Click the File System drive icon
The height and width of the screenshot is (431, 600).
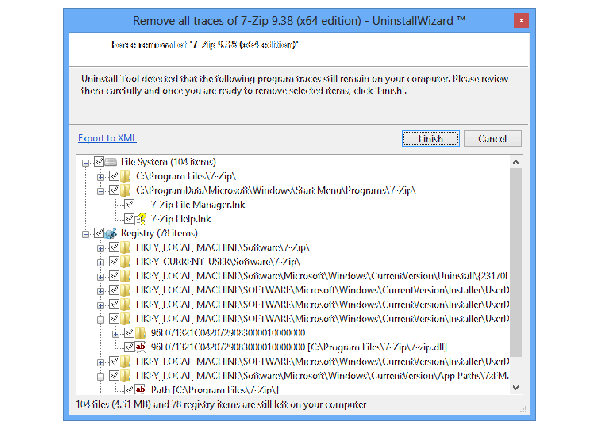pos(111,162)
